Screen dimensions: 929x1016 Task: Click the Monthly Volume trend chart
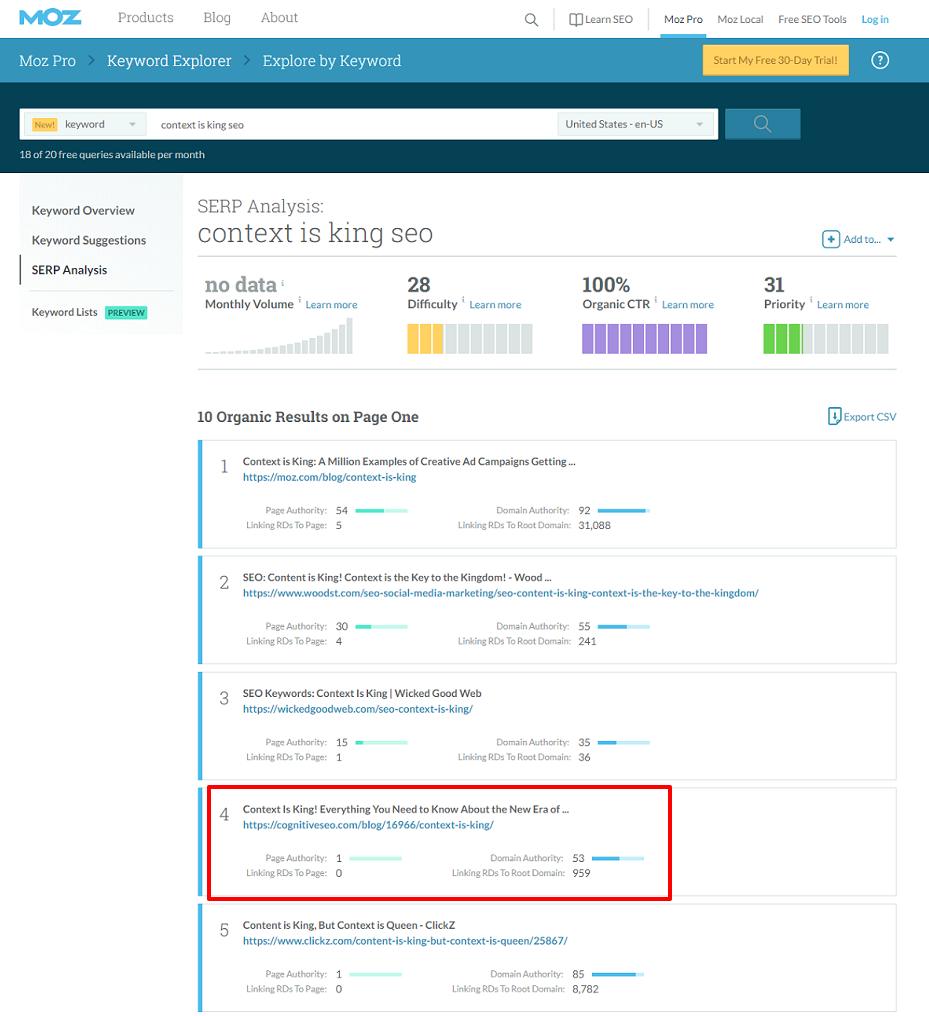pyautogui.click(x=279, y=336)
